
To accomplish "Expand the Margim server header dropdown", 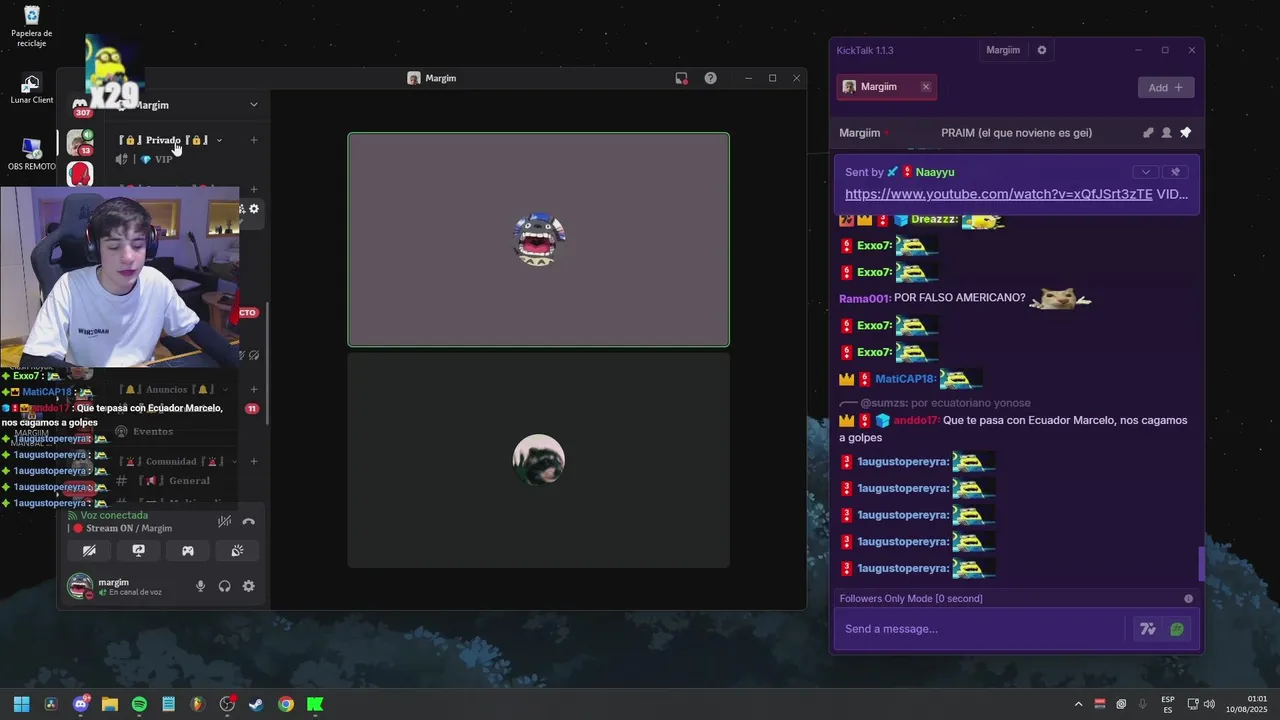I will (x=254, y=105).
